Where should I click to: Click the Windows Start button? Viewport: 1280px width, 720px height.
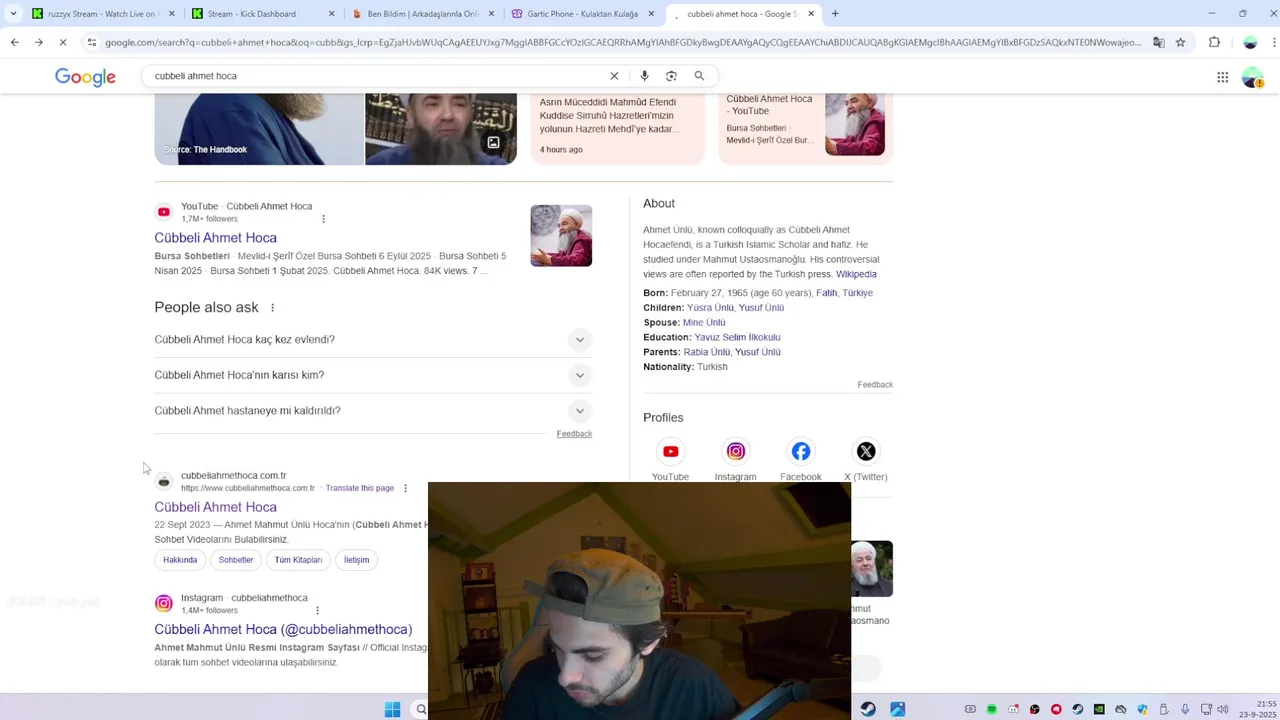tap(392, 709)
